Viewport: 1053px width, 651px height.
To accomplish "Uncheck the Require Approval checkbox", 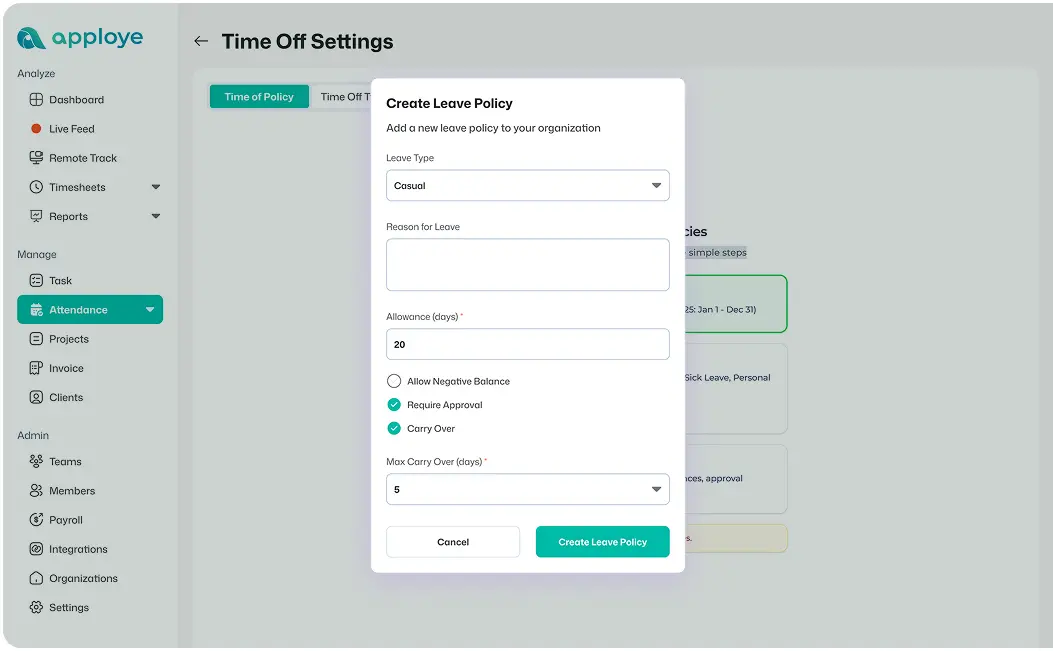I will pos(393,404).
